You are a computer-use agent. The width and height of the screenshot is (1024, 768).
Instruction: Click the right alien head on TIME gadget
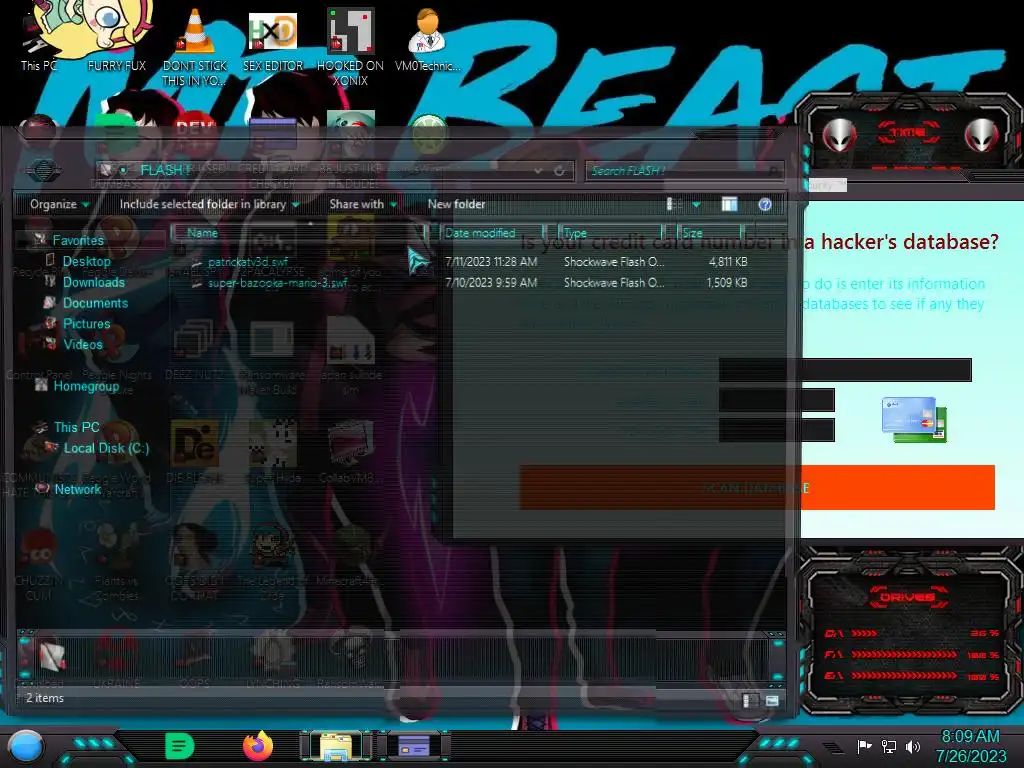(982, 135)
